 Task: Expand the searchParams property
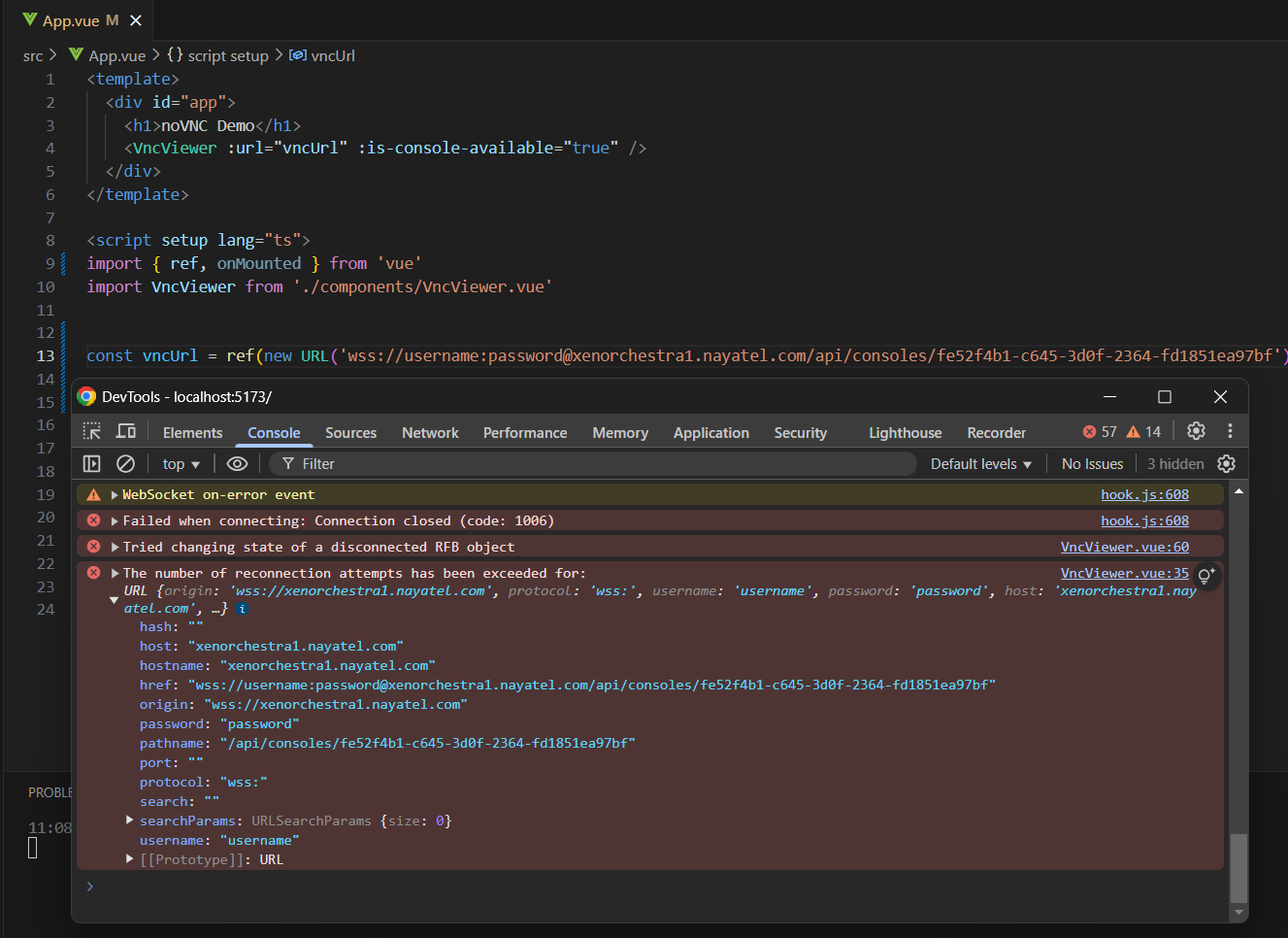(130, 821)
